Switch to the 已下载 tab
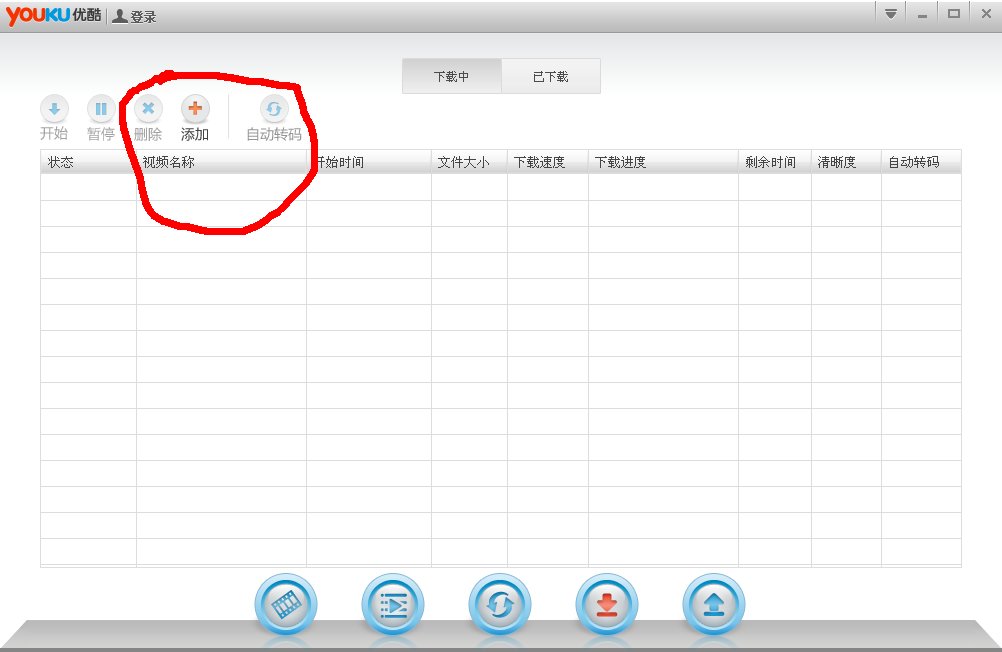Image resolution: width=1002 pixels, height=652 pixels. click(551, 77)
